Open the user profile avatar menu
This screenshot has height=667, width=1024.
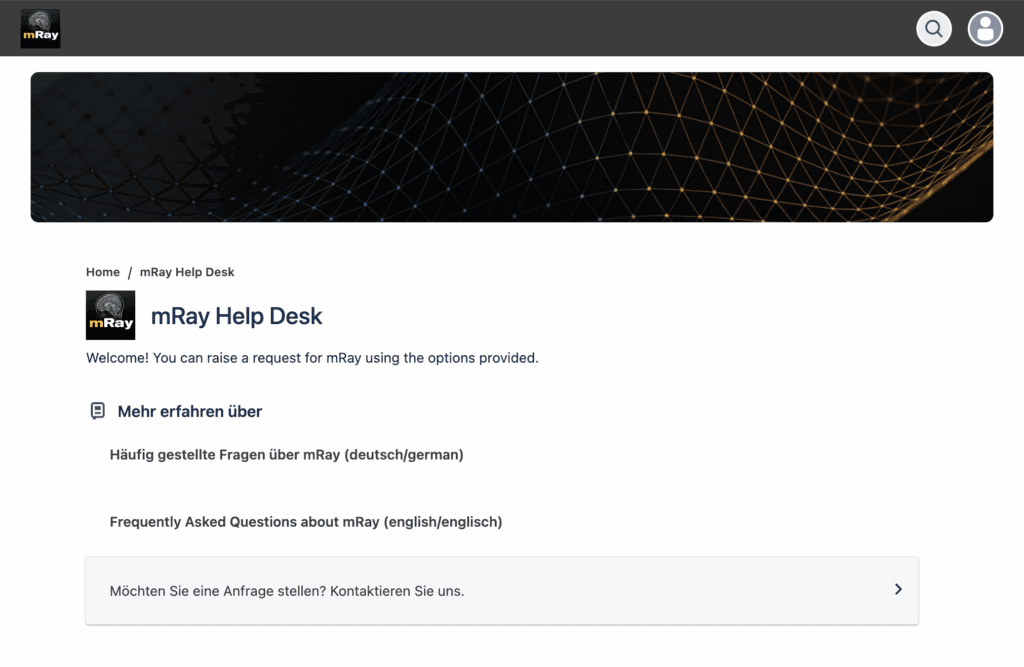coord(985,28)
